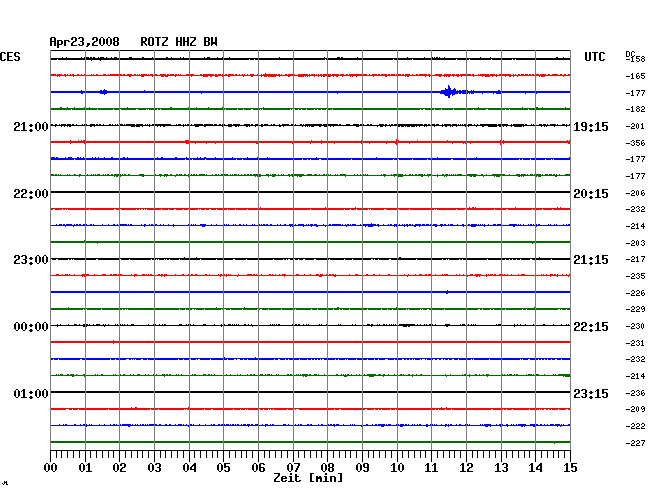Click minute tick label 08
650x494 pixels.
pyautogui.click(x=327, y=468)
